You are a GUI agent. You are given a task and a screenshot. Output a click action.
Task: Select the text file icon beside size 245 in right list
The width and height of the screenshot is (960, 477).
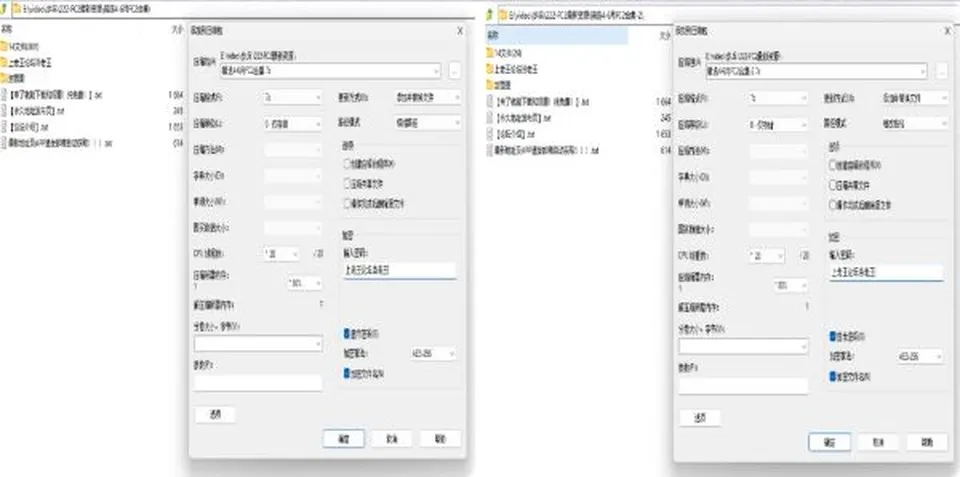(490, 117)
